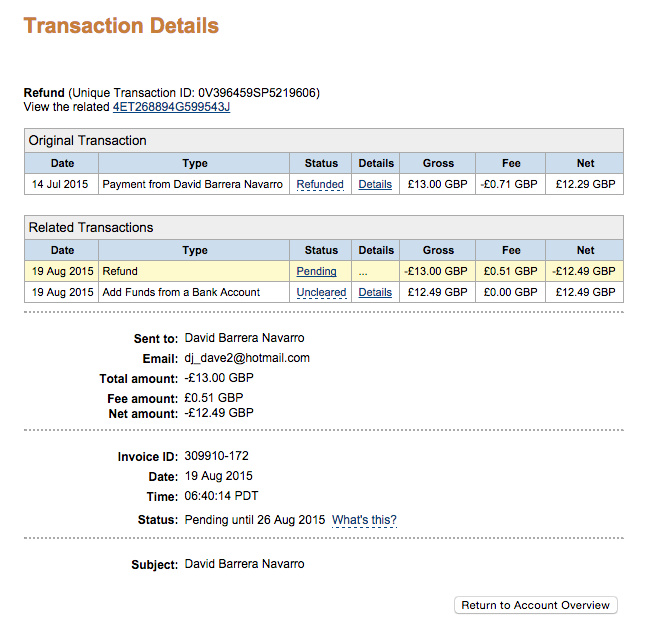Click the "What's this?" help link

(x=364, y=520)
